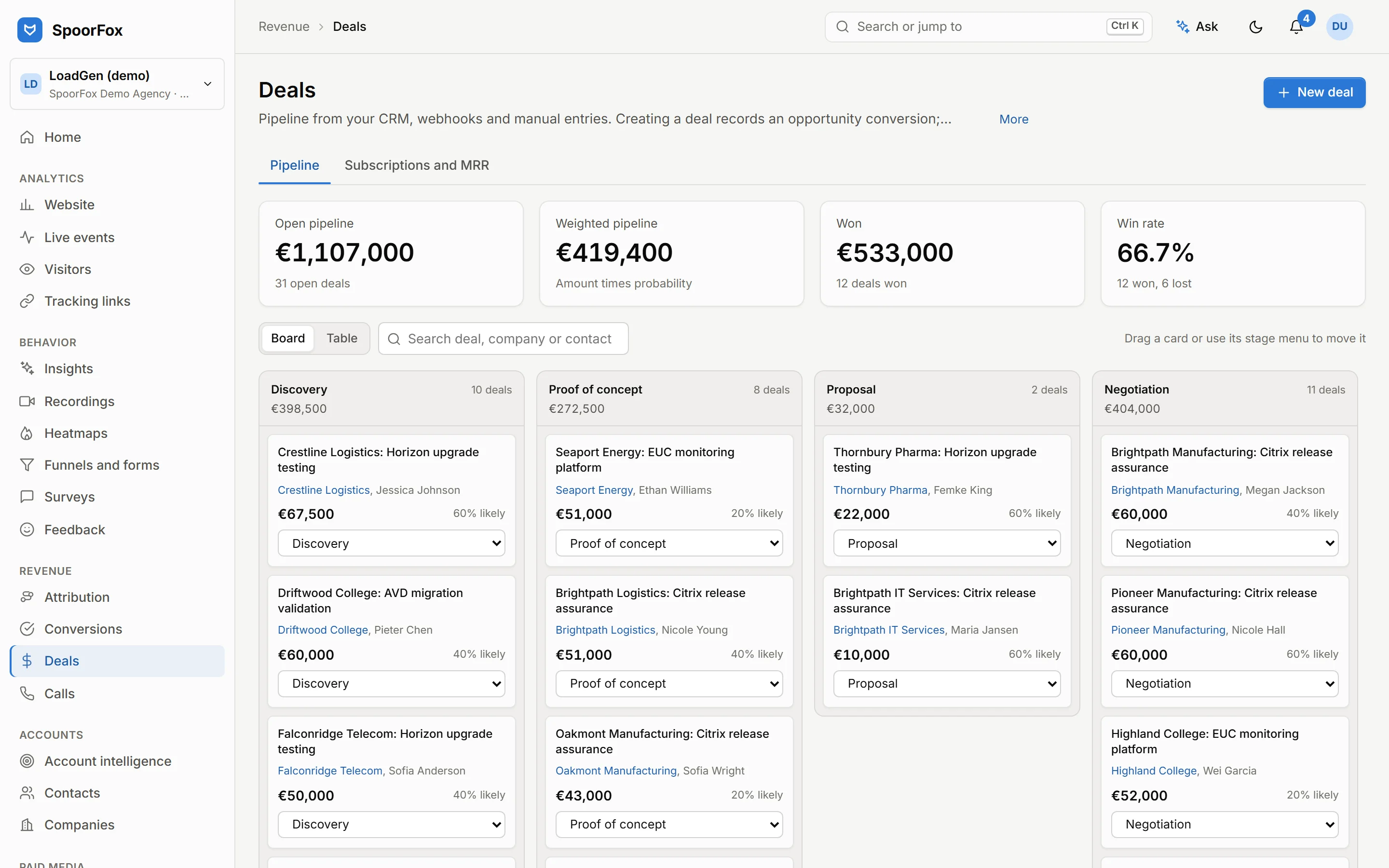The width and height of the screenshot is (1389, 868).
Task: Open the stage dropdown for the Highland College deal
Action: pyautogui.click(x=1225, y=825)
